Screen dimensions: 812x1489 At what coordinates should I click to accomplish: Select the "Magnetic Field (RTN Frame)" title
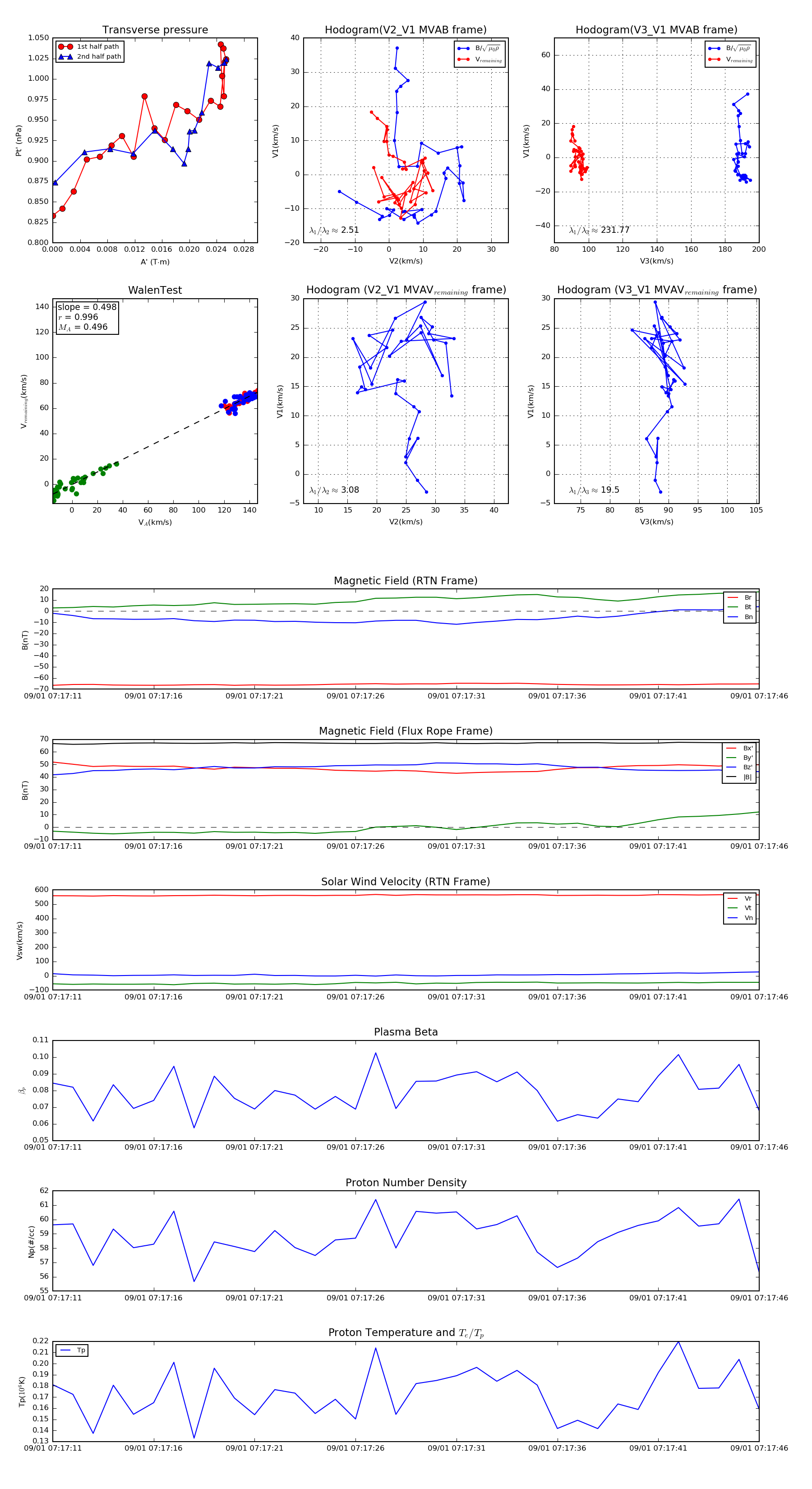406,581
